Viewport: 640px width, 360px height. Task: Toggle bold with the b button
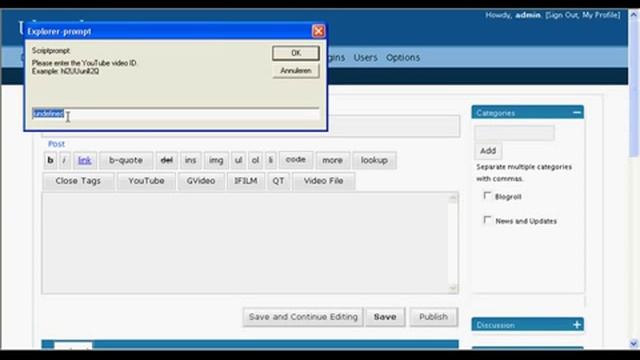click(x=50, y=160)
